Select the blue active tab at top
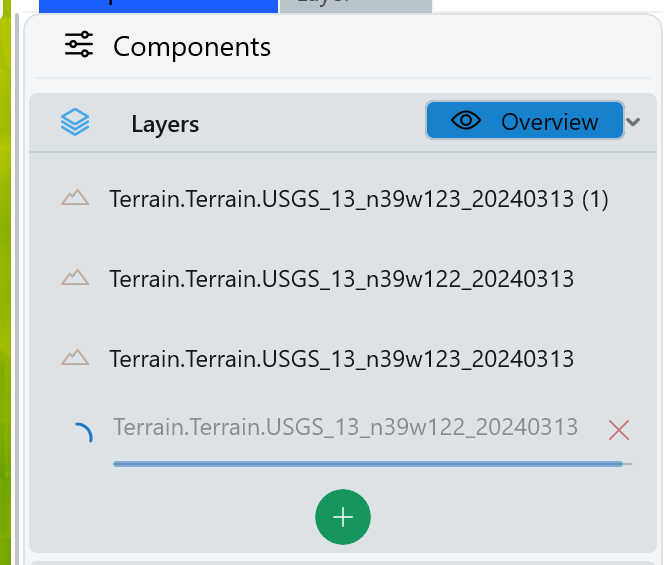This screenshot has width=667, height=565. click(x=158, y=4)
